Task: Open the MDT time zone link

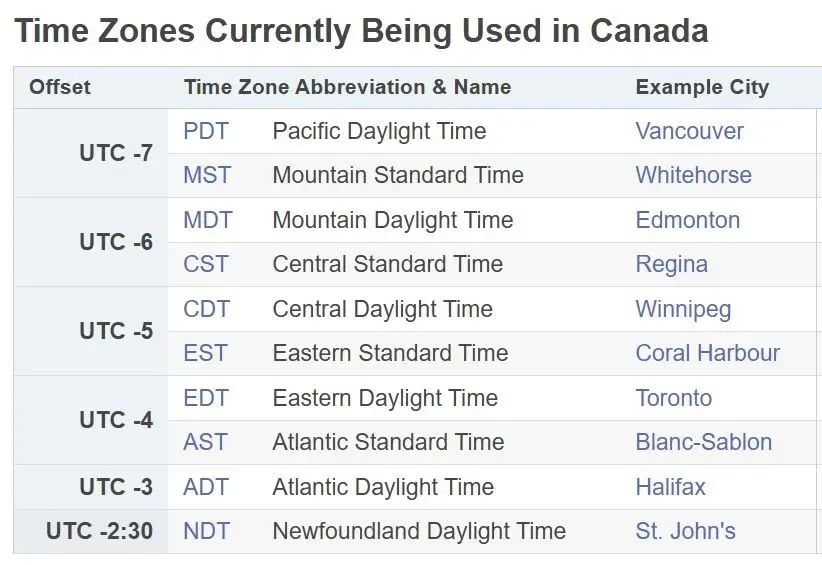Action: click(x=207, y=220)
